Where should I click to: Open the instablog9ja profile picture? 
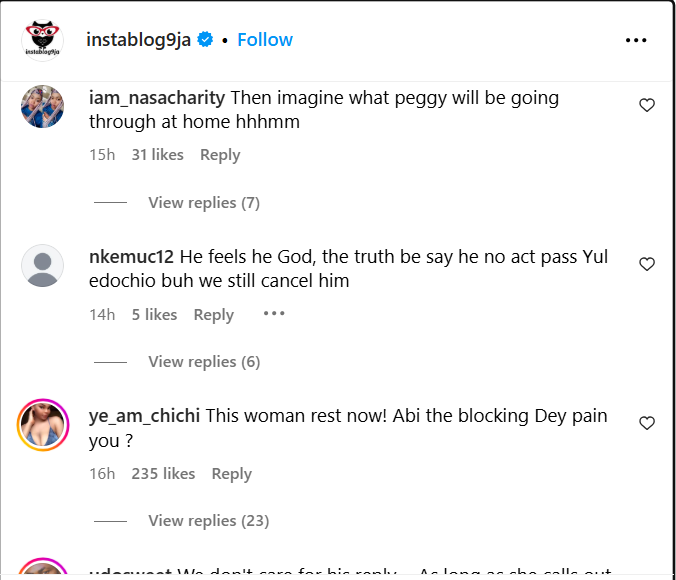click(44, 40)
